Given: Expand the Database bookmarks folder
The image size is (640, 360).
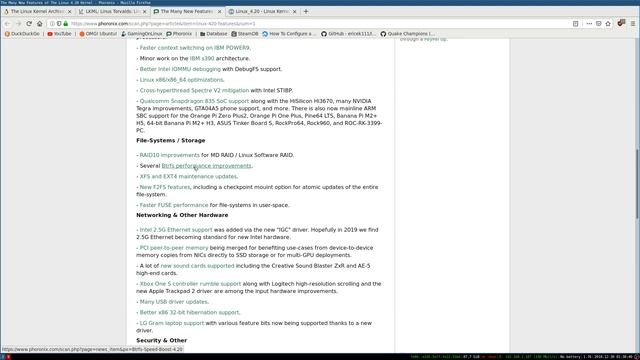Looking at the screenshot, I should [213, 34].
